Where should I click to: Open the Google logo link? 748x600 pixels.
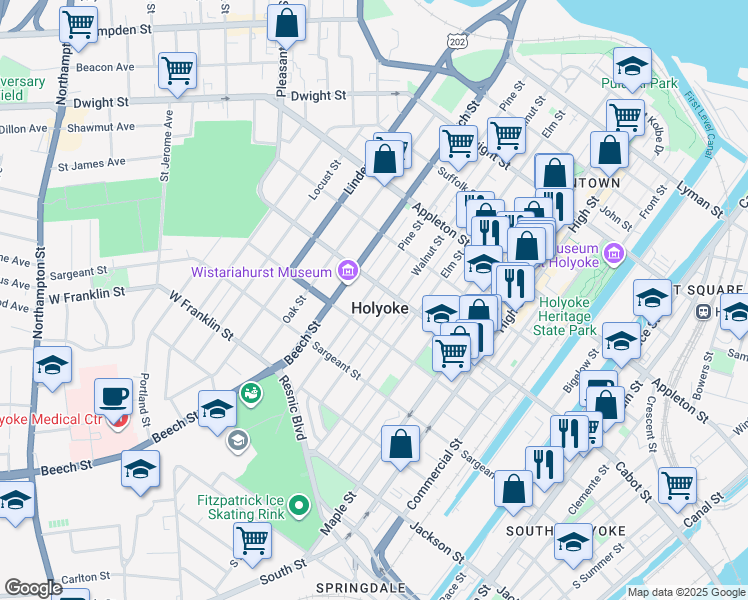point(32,588)
